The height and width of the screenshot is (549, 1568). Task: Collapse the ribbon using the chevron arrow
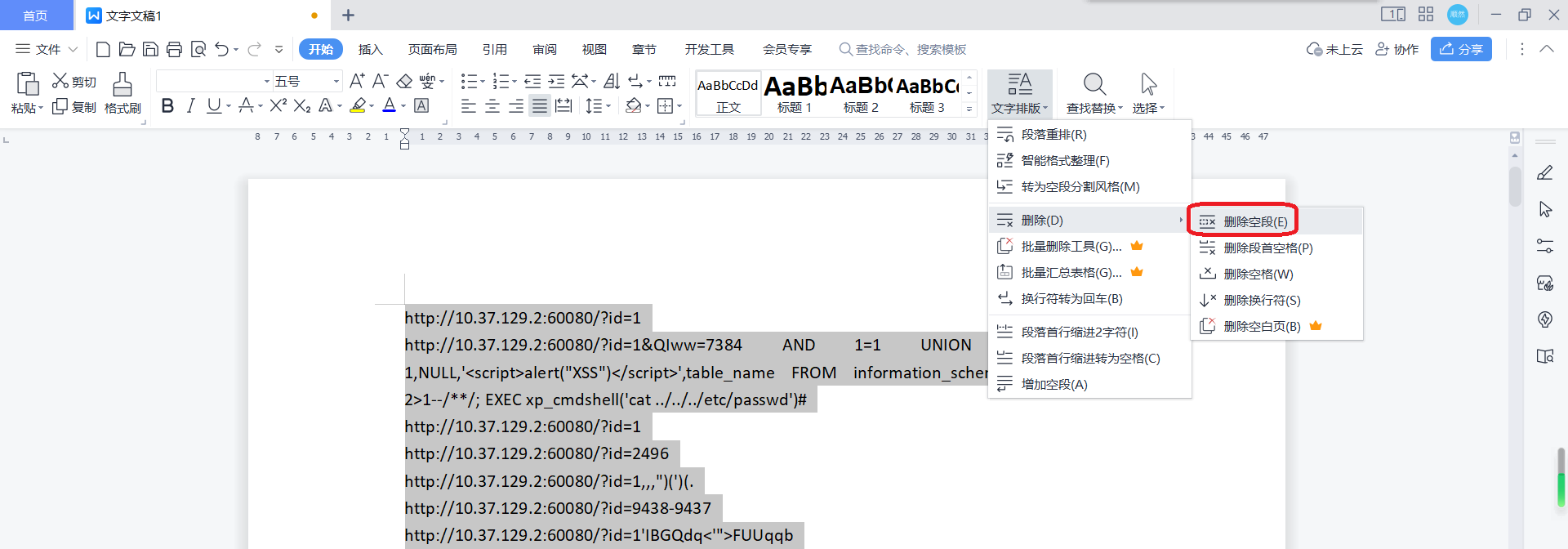pos(1547,50)
